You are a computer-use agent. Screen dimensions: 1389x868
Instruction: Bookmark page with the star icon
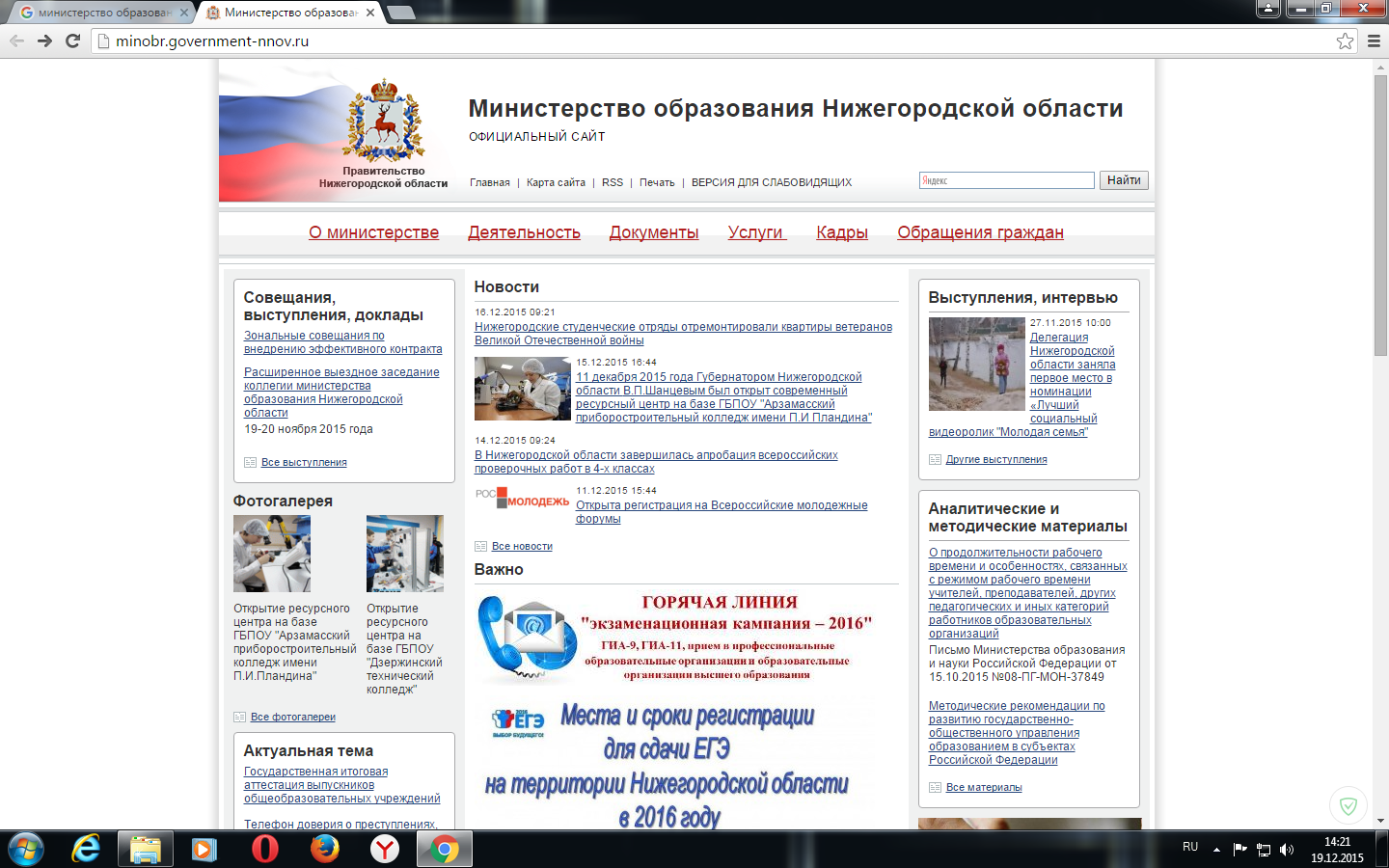1345,41
